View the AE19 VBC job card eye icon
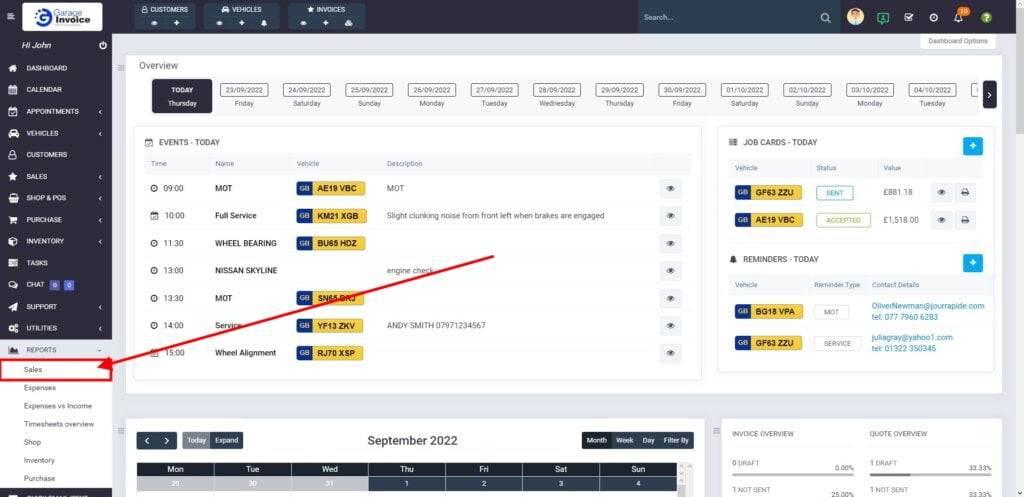Viewport: 1024px width, 497px height. click(x=940, y=220)
